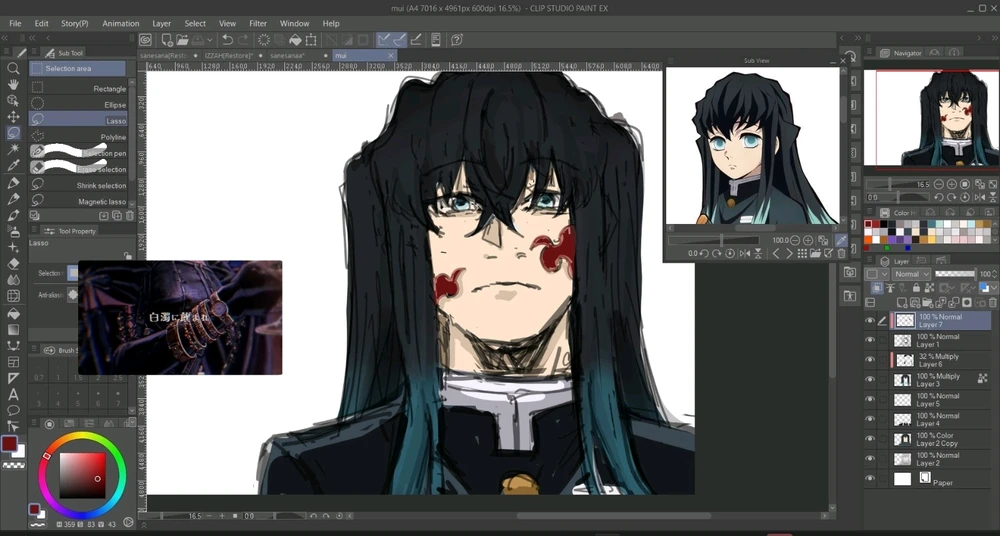Select the Balloon tool
Viewport: 1000px width, 536px height.
point(13,410)
